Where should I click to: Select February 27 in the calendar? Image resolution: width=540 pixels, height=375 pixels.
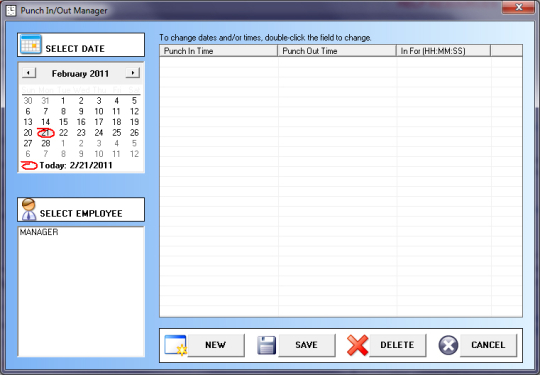point(28,143)
